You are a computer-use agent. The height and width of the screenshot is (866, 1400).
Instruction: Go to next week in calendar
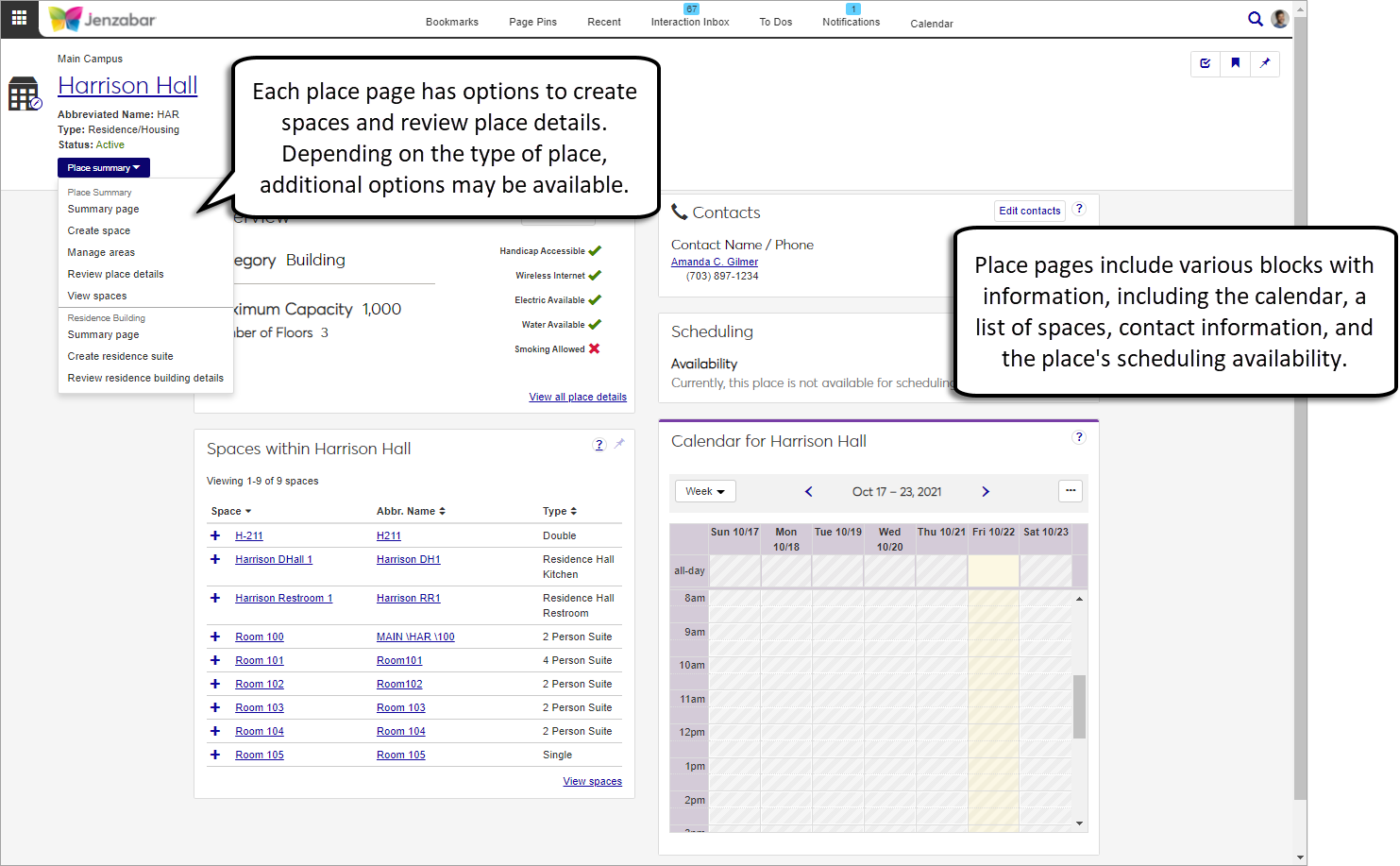click(986, 492)
